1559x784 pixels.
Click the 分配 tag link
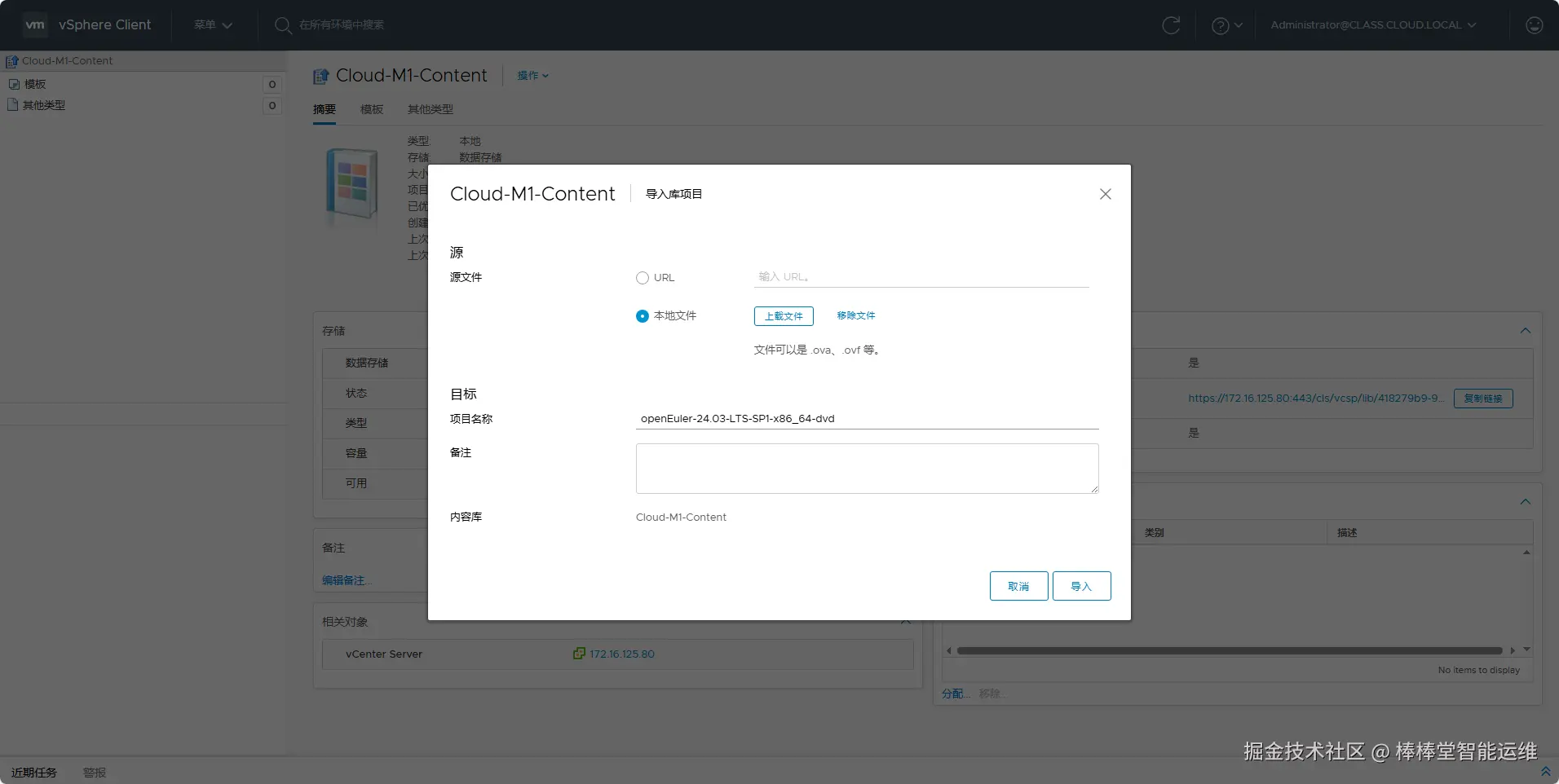(955, 694)
